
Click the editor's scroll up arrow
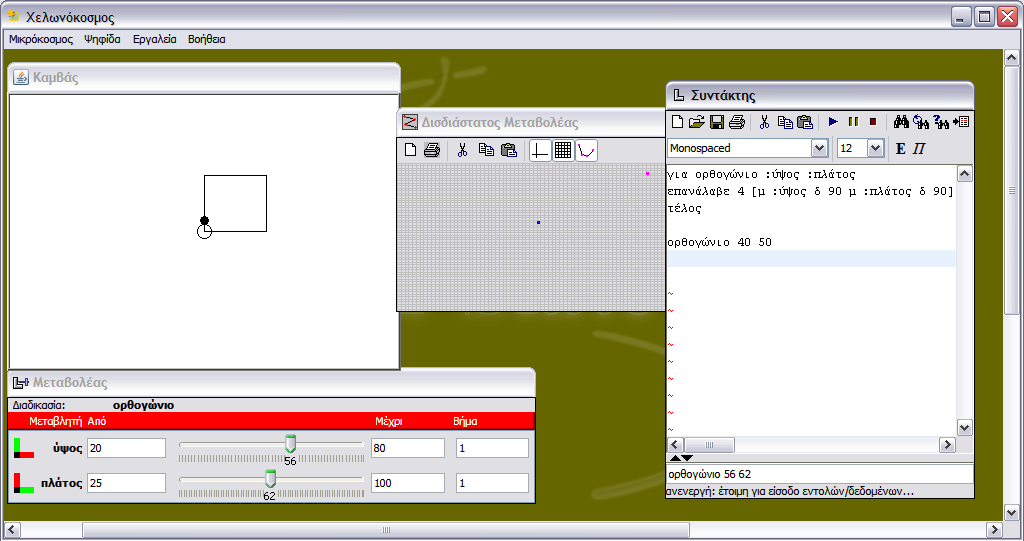coord(965,174)
